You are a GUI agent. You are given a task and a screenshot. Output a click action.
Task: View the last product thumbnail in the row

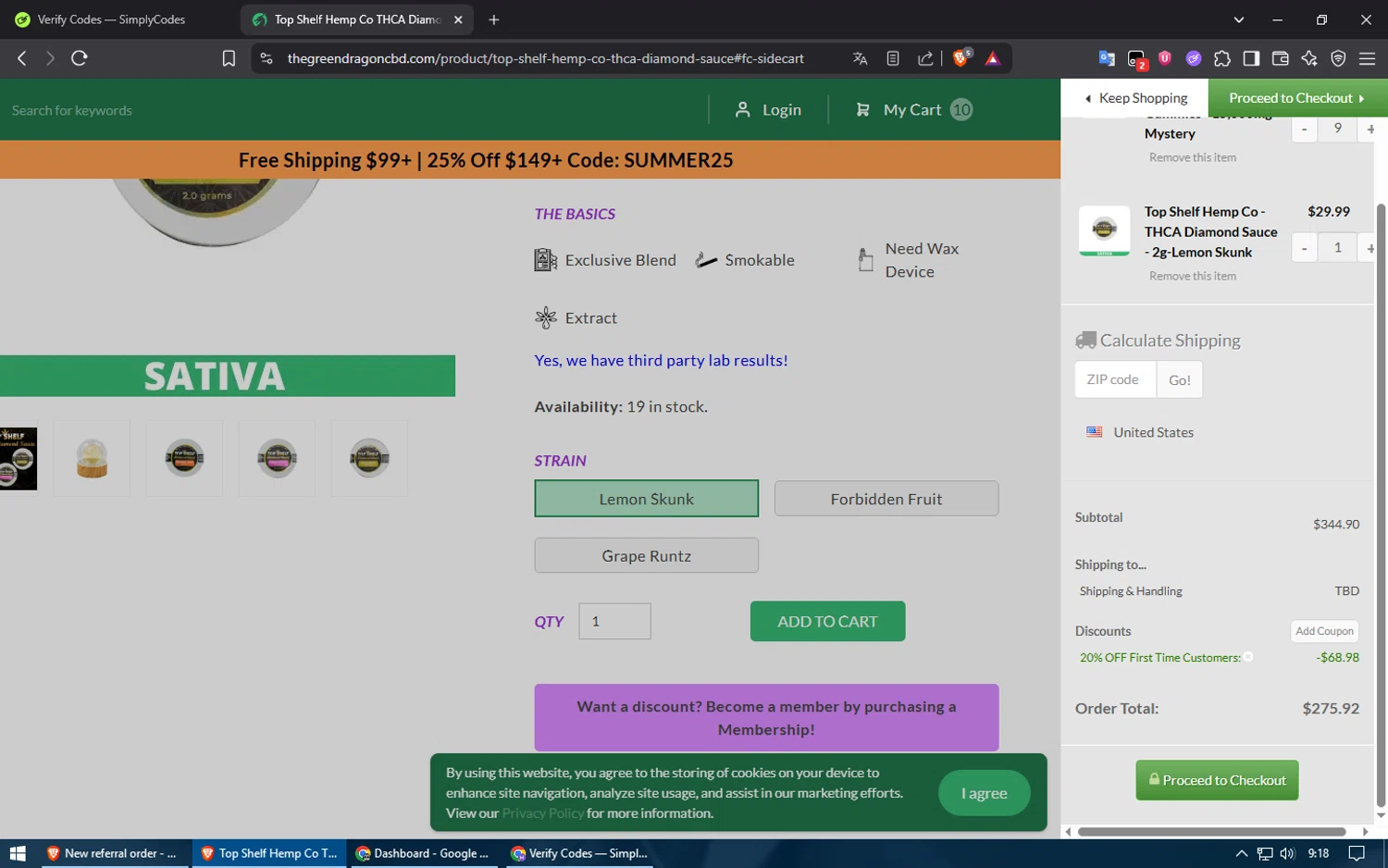(x=369, y=458)
